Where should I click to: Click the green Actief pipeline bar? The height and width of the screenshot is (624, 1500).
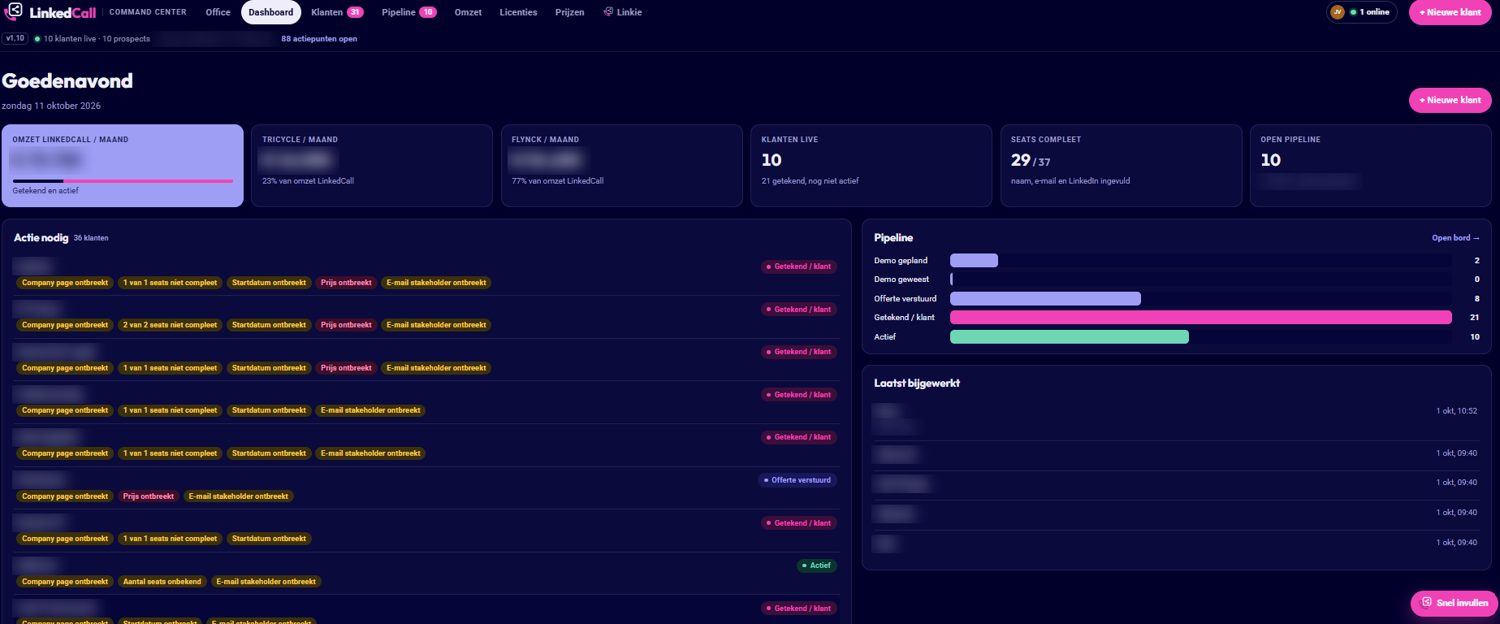click(x=1069, y=337)
